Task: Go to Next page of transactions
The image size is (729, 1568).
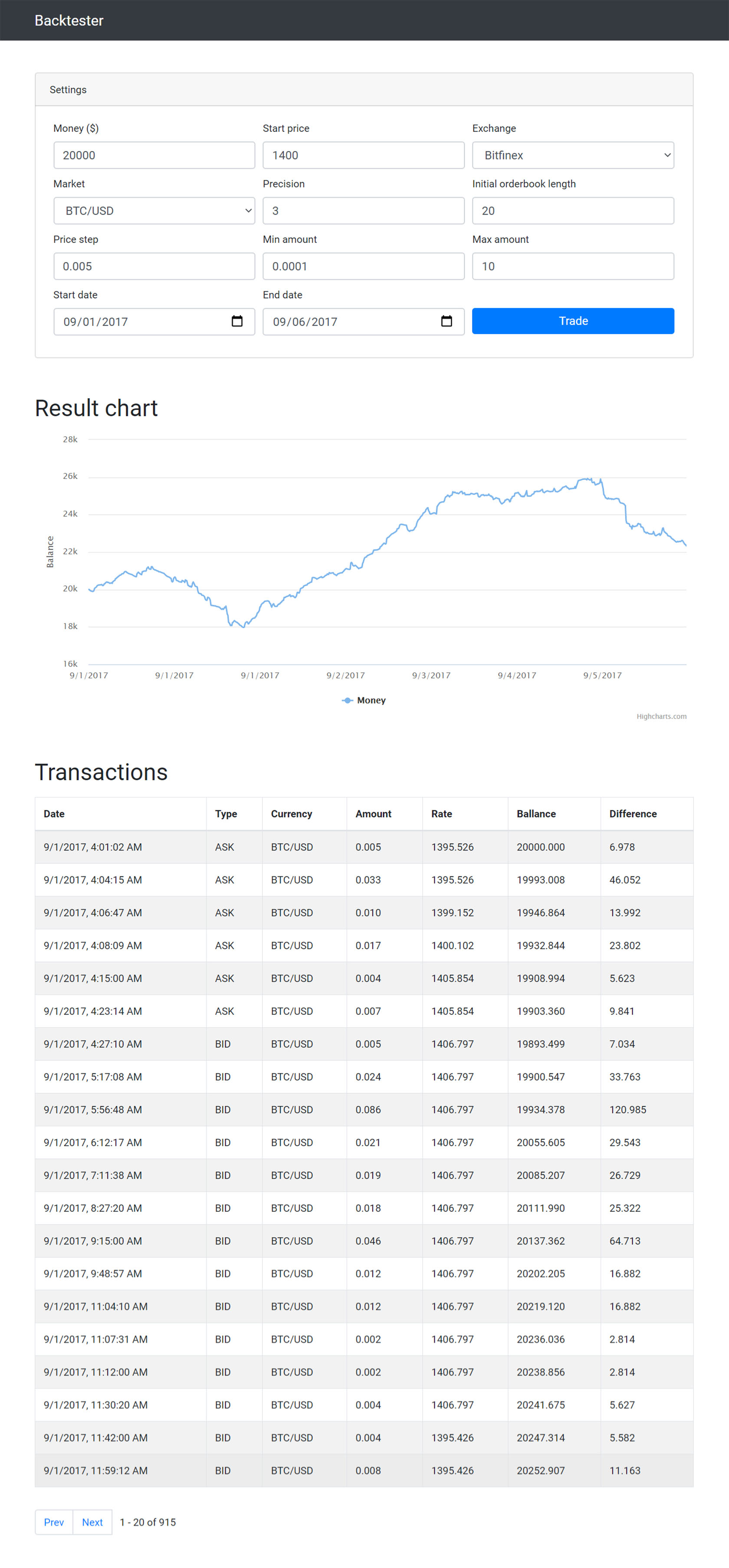Action: [x=92, y=1522]
